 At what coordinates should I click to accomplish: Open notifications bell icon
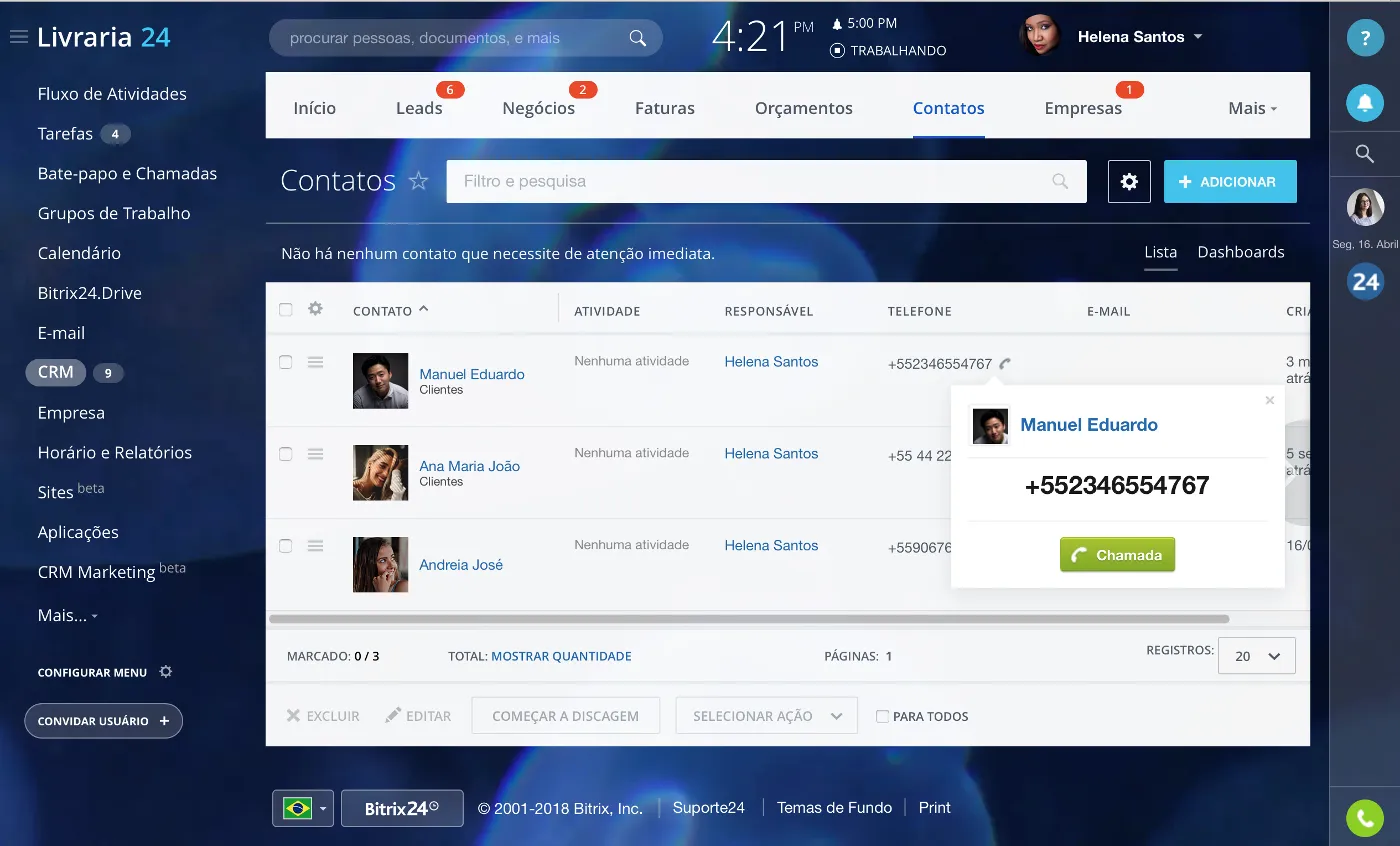click(x=1364, y=102)
